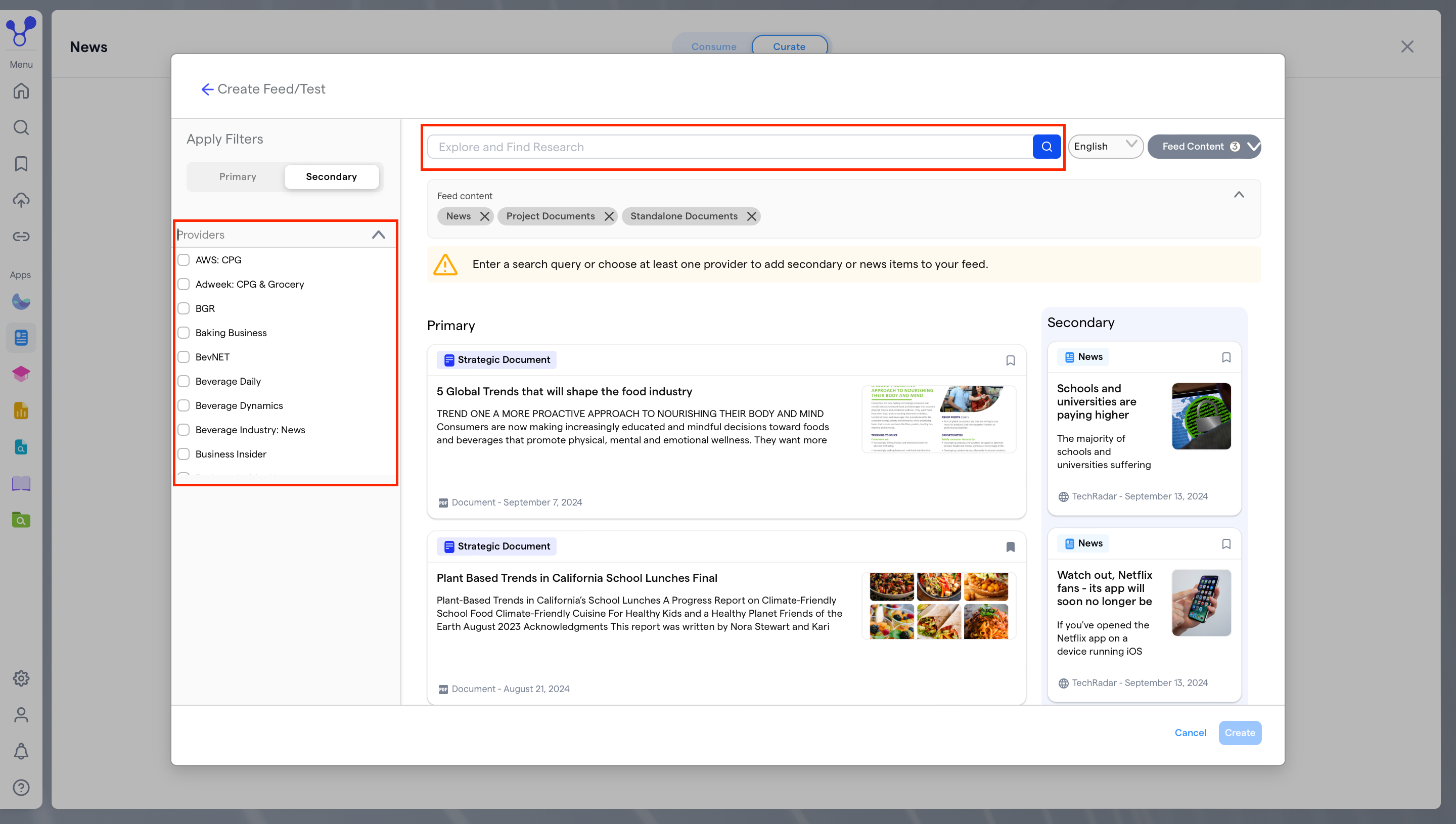Open the purple book app icon
Image resolution: width=1456 pixels, height=824 pixels.
(x=21, y=483)
